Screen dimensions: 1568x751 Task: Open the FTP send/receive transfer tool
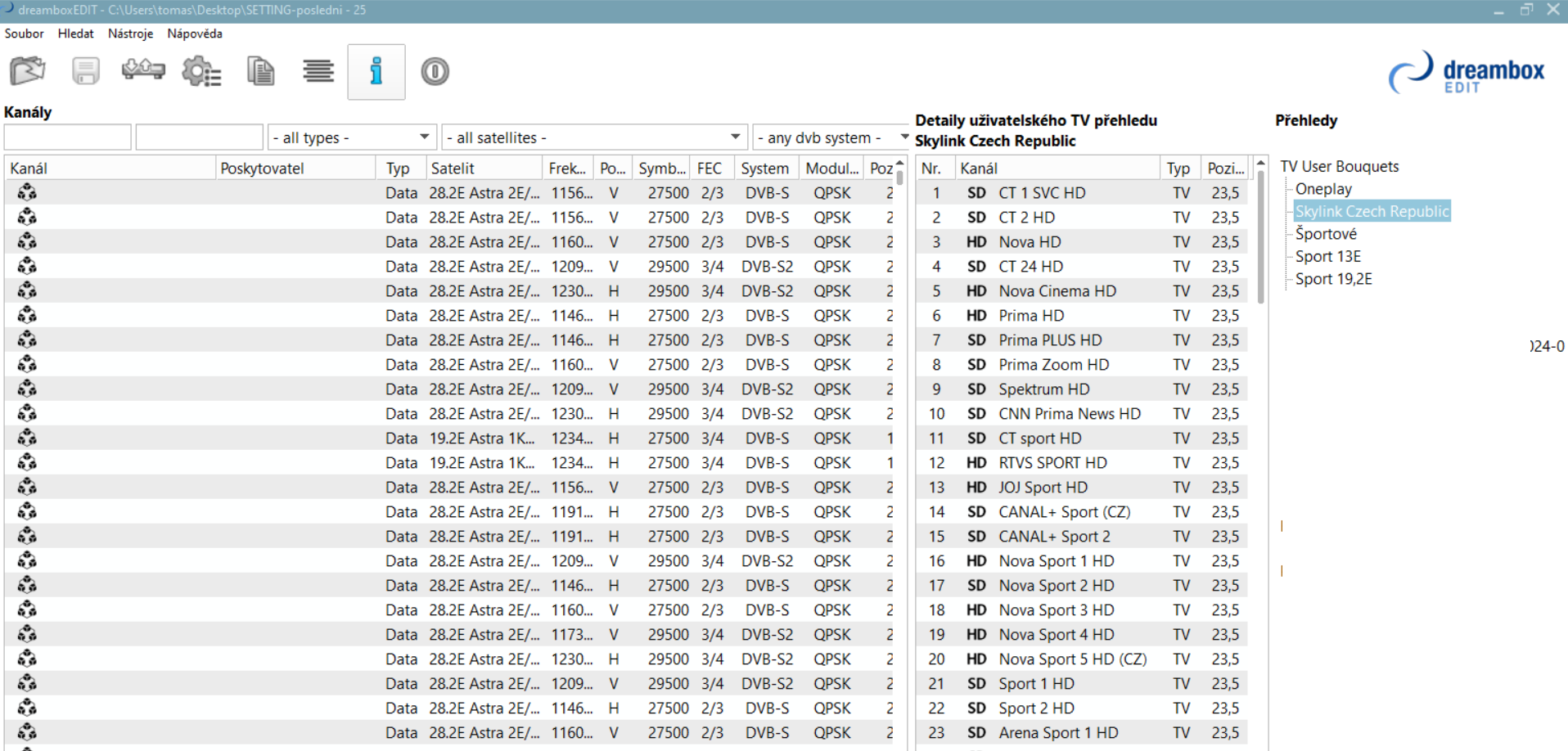pyautogui.click(x=143, y=70)
